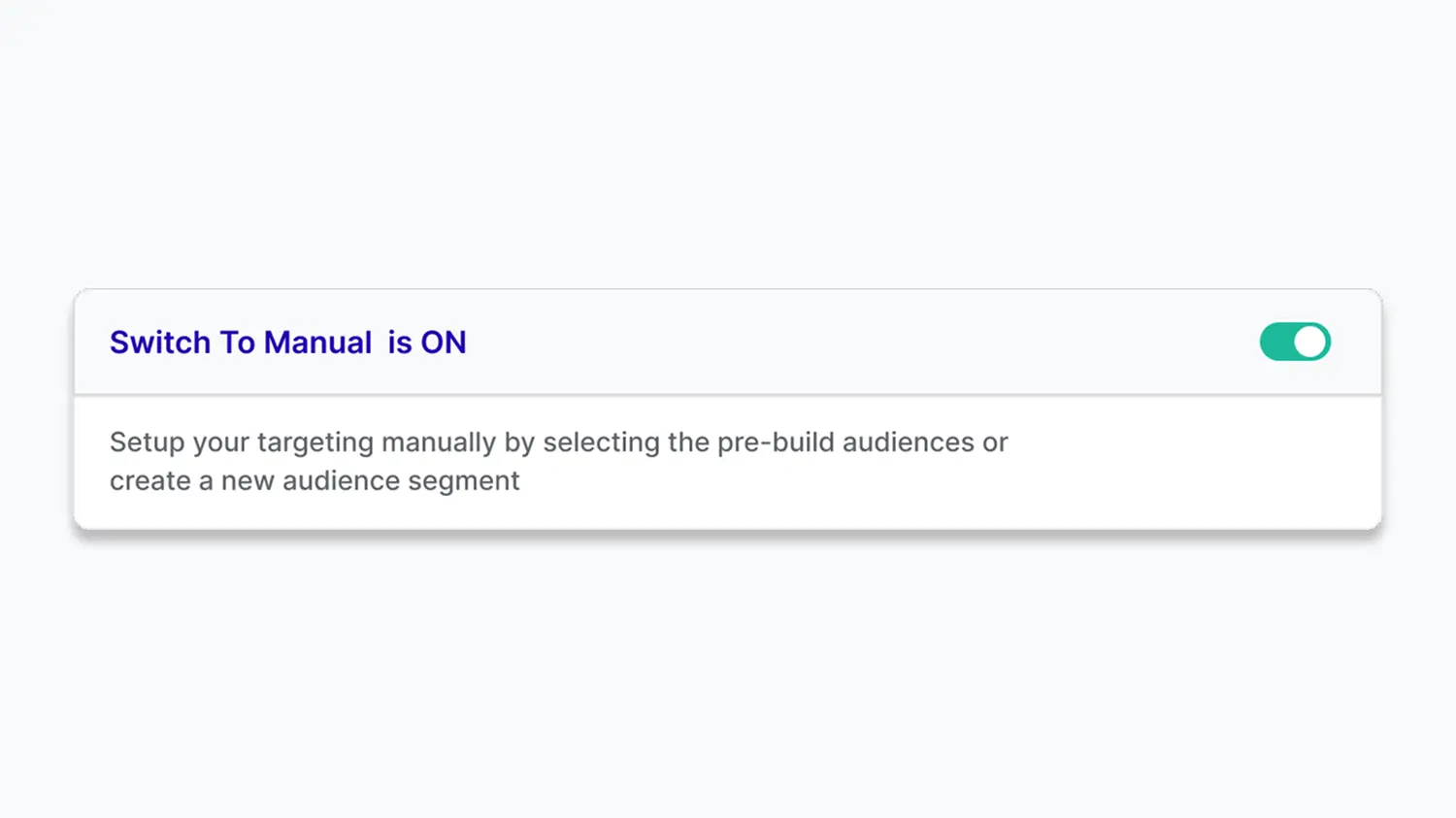Click the word 'selecting' in the description text

[x=601, y=442]
